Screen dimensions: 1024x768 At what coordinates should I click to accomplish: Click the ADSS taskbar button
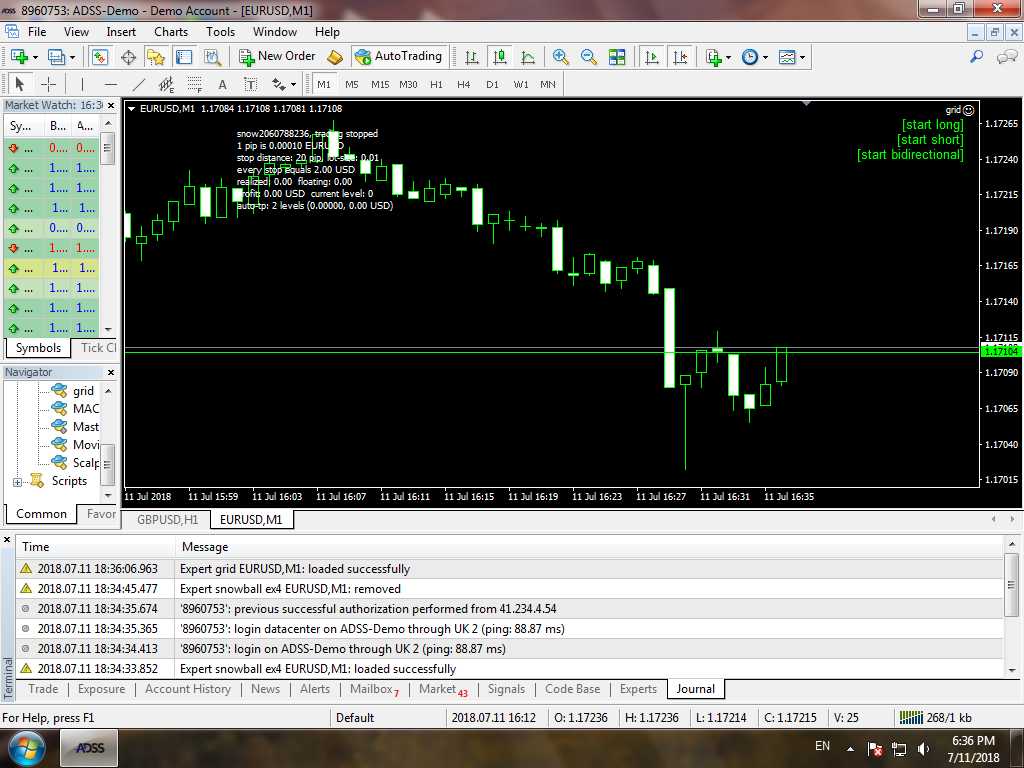pyautogui.click(x=90, y=748)
